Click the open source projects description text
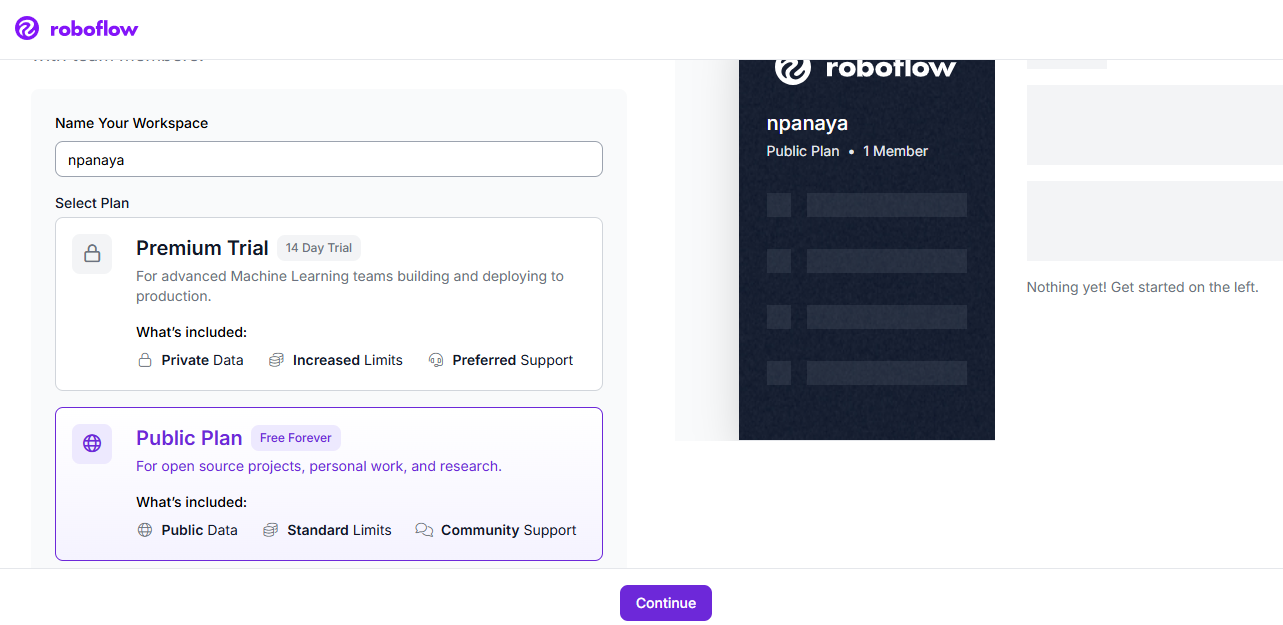This screenshot has height=625, width=1283. (319, 466)
